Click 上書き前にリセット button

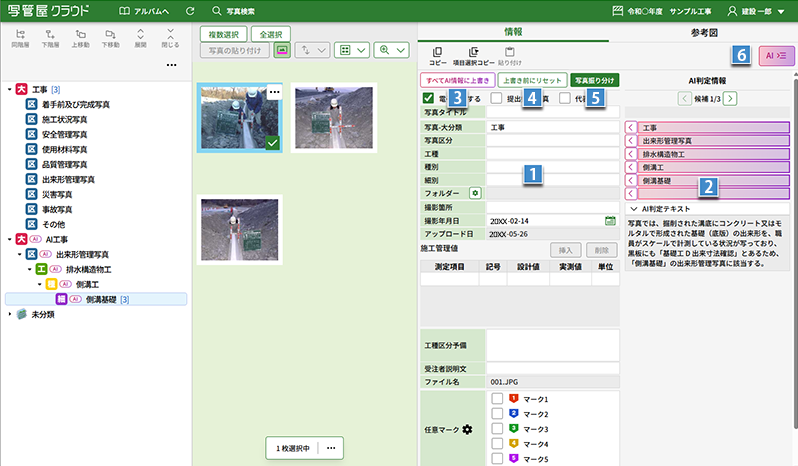pyautogui.click(x=532, y=80)
